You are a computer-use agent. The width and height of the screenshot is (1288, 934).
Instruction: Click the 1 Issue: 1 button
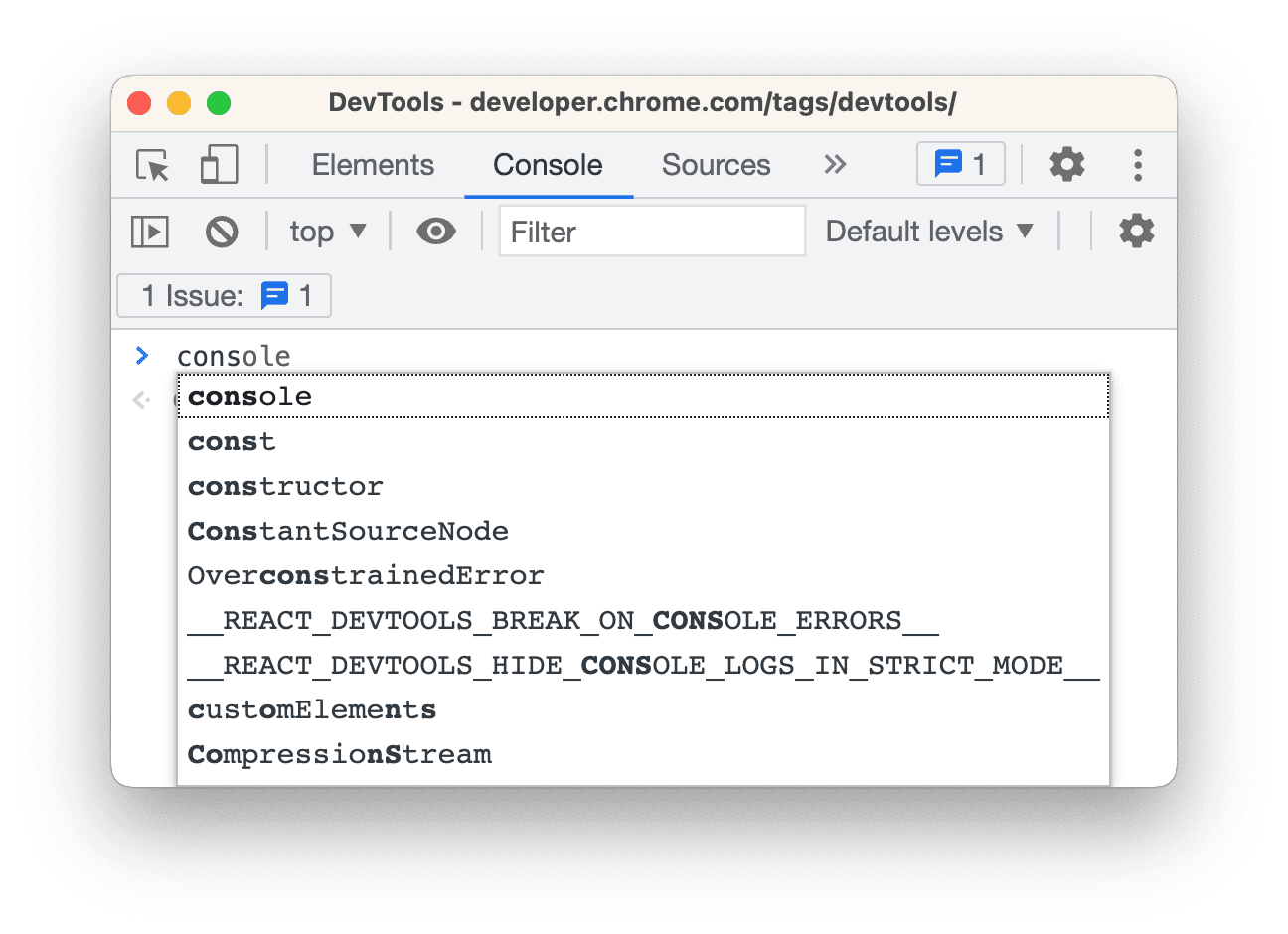pyautogui.click(x=223, y=295)
